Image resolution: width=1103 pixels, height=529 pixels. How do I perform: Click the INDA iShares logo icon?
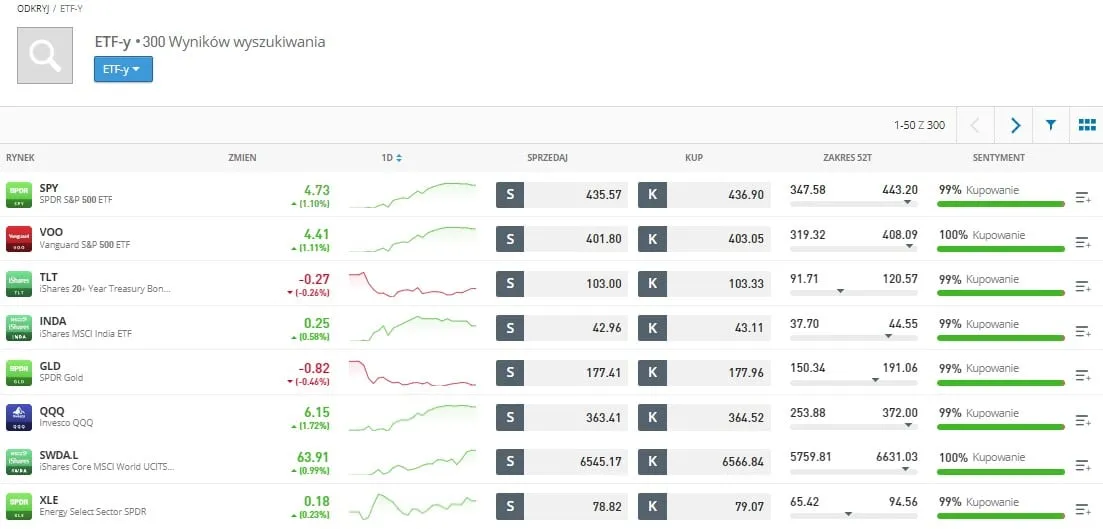(19, 328)
